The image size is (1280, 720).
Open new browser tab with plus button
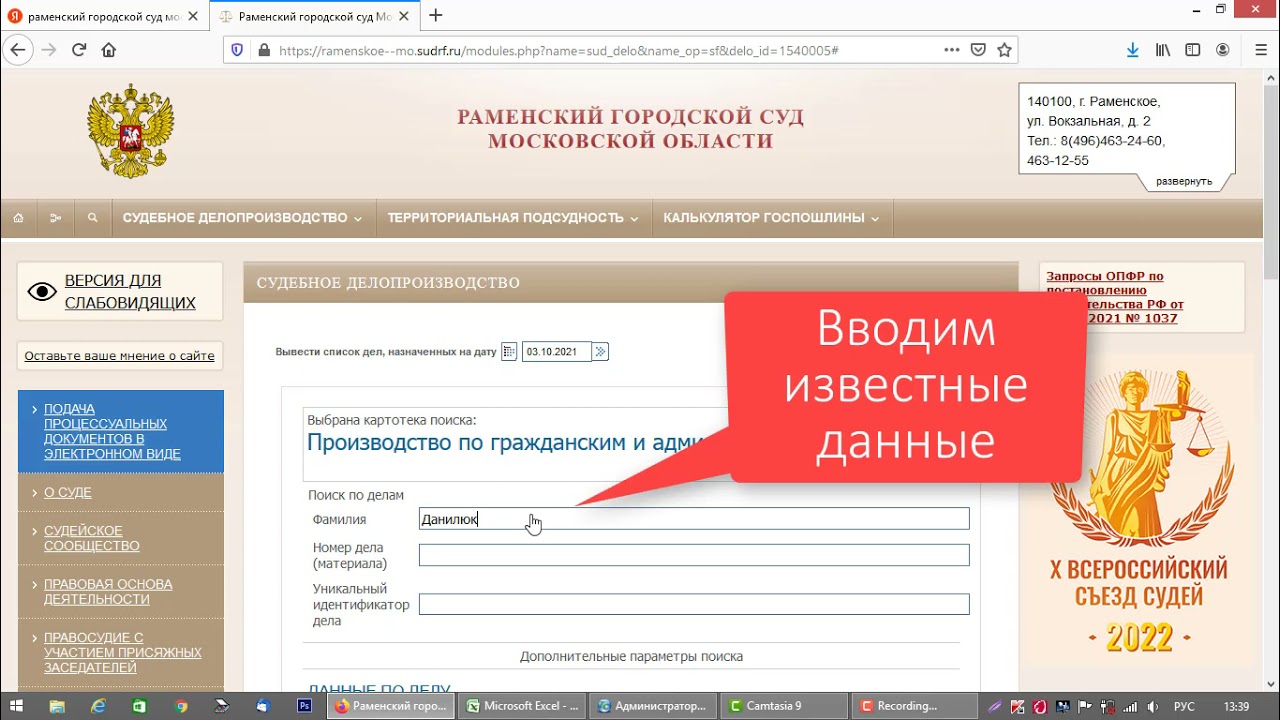(435, 16)
